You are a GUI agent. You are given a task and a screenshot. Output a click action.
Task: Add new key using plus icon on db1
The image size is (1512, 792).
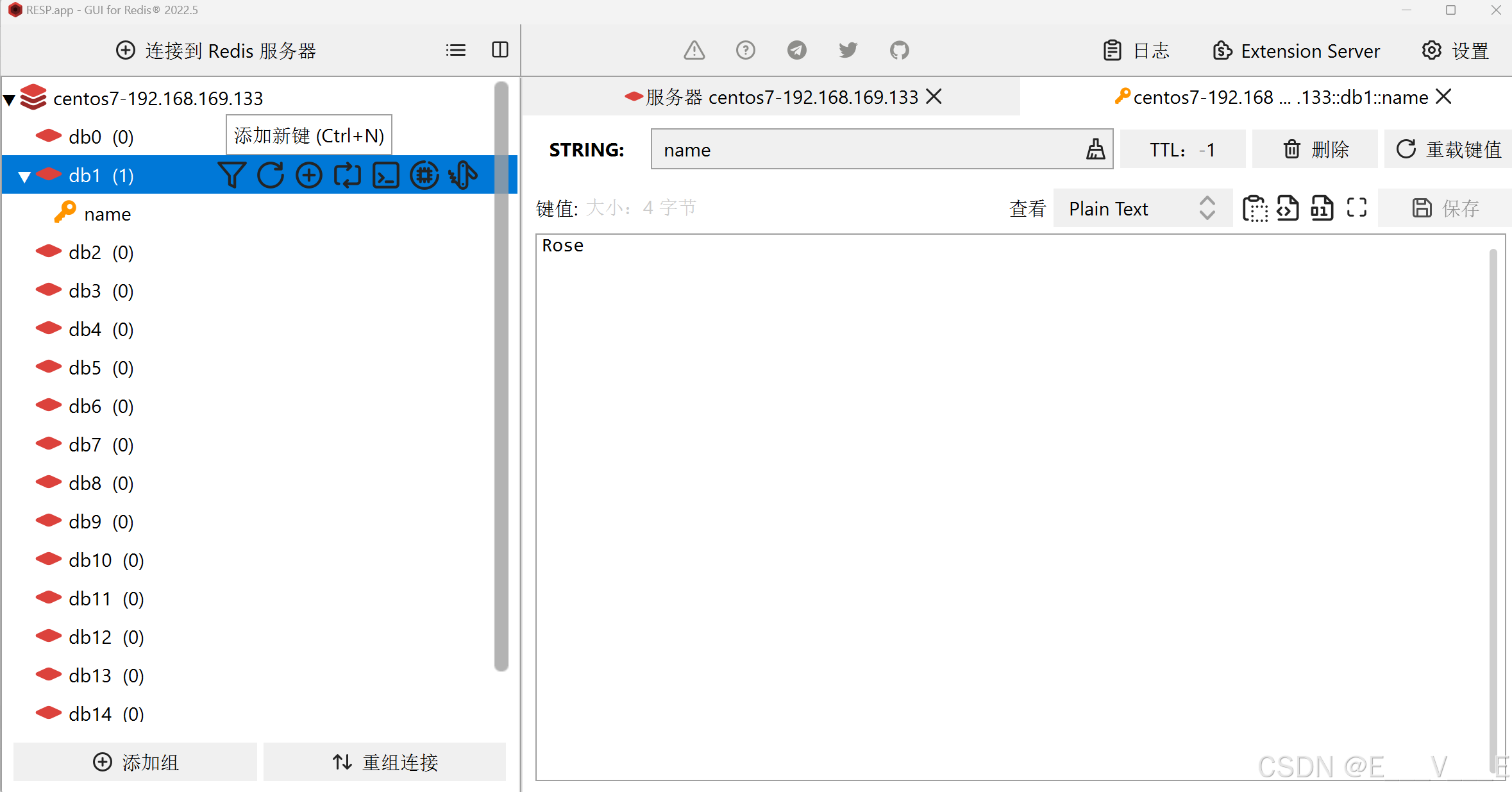[x=309, y=175]
